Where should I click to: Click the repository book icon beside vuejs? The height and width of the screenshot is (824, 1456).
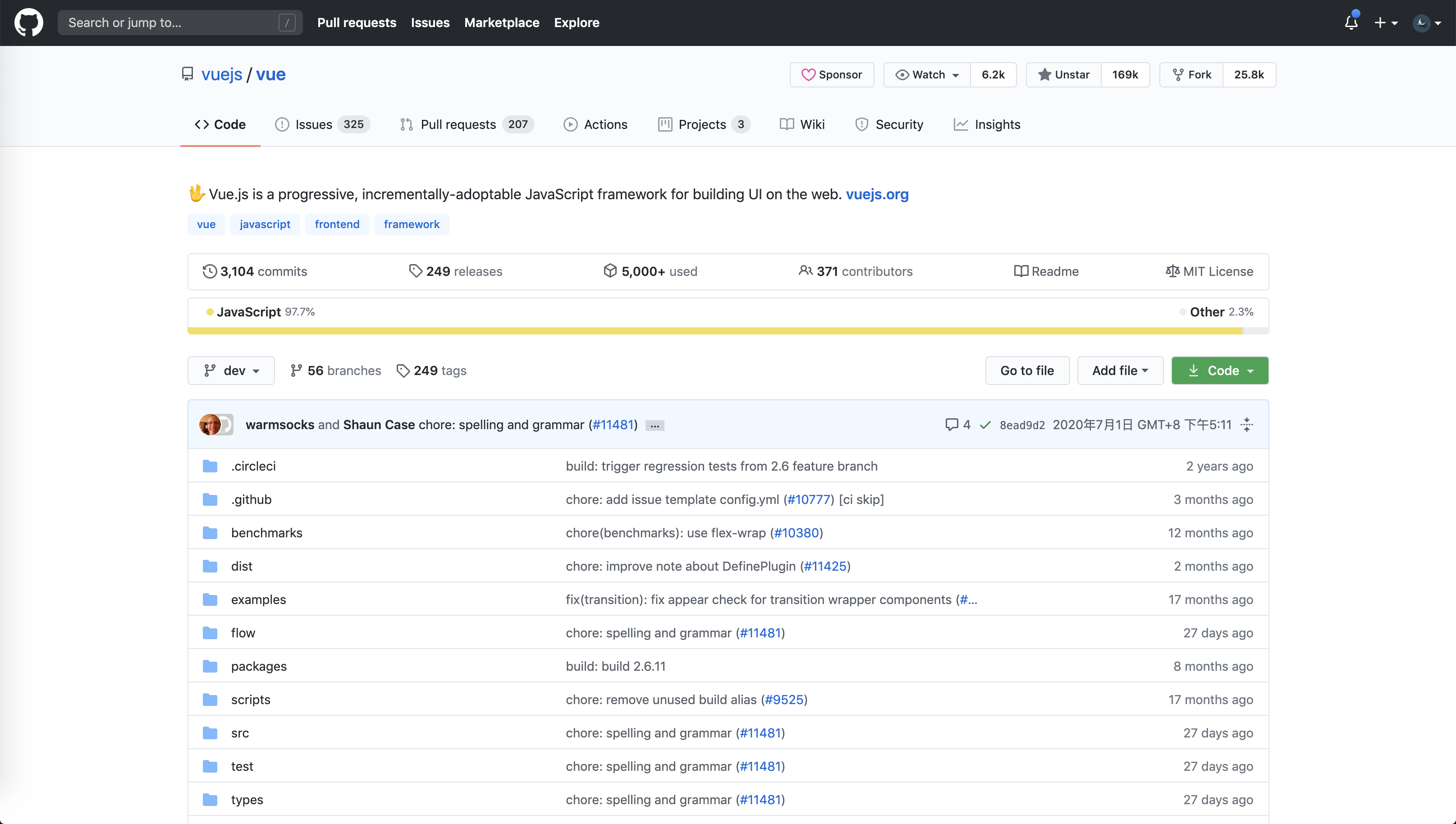188,74
